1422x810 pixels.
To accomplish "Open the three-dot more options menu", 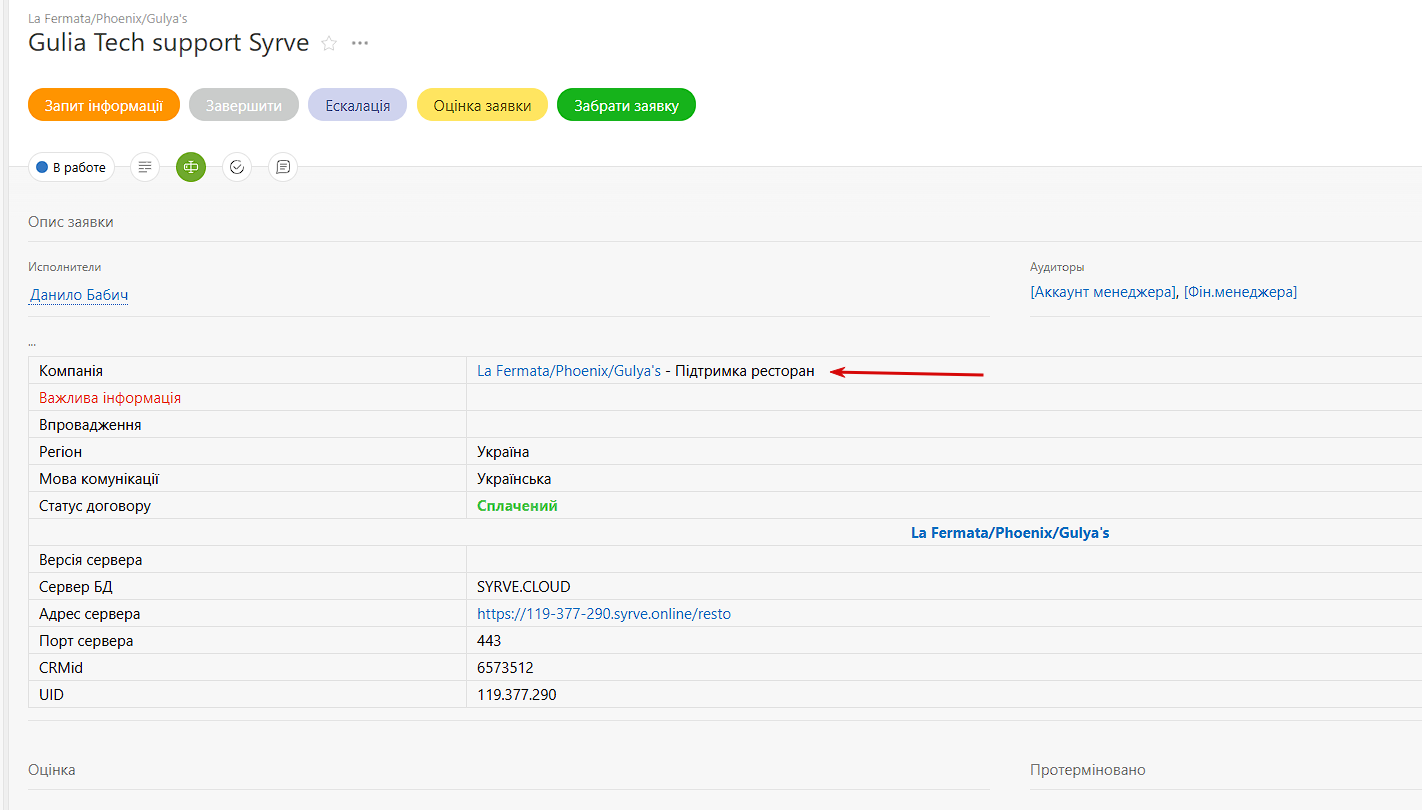I will click(x=360, y=43).
